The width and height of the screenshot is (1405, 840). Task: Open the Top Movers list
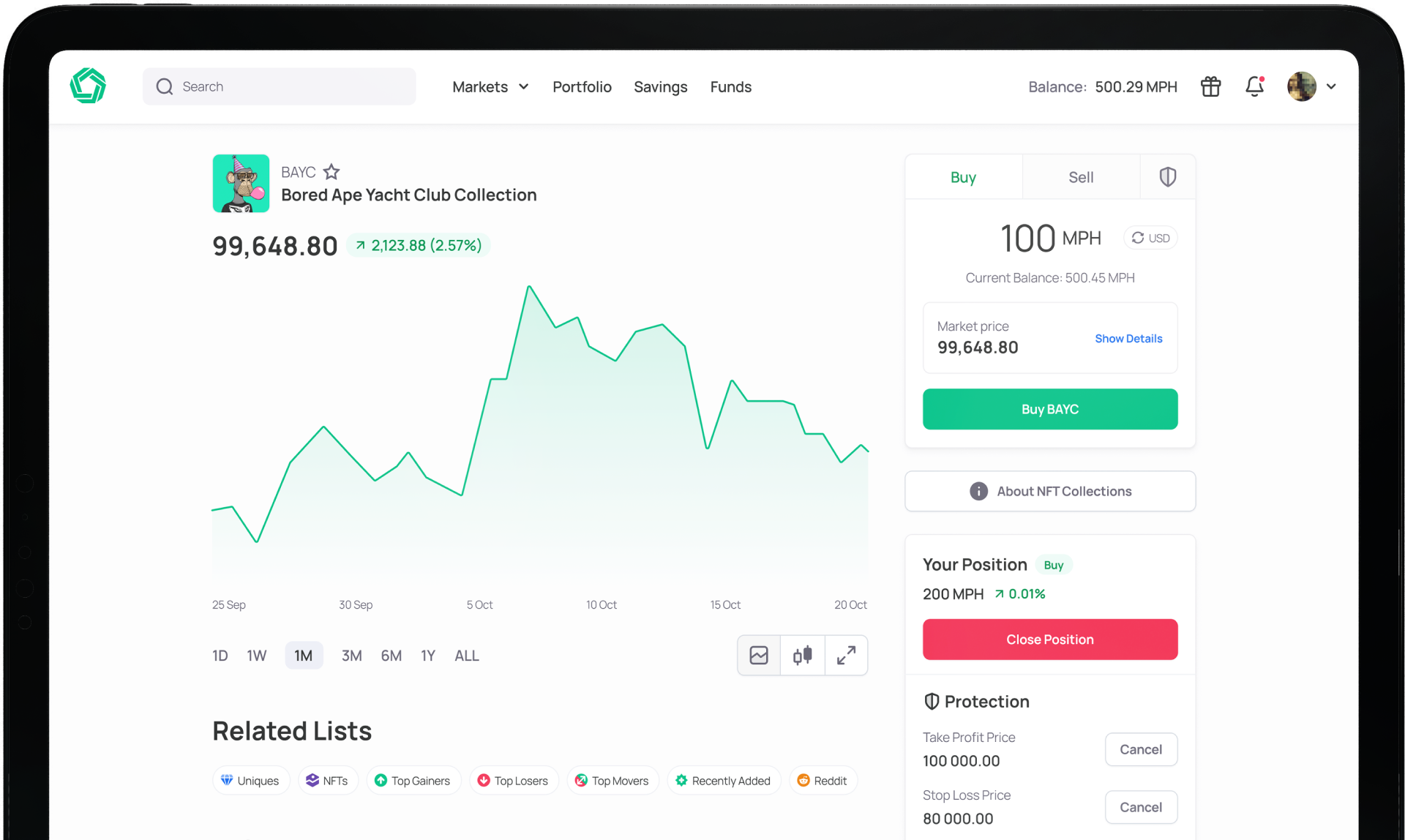coord(612,781)
